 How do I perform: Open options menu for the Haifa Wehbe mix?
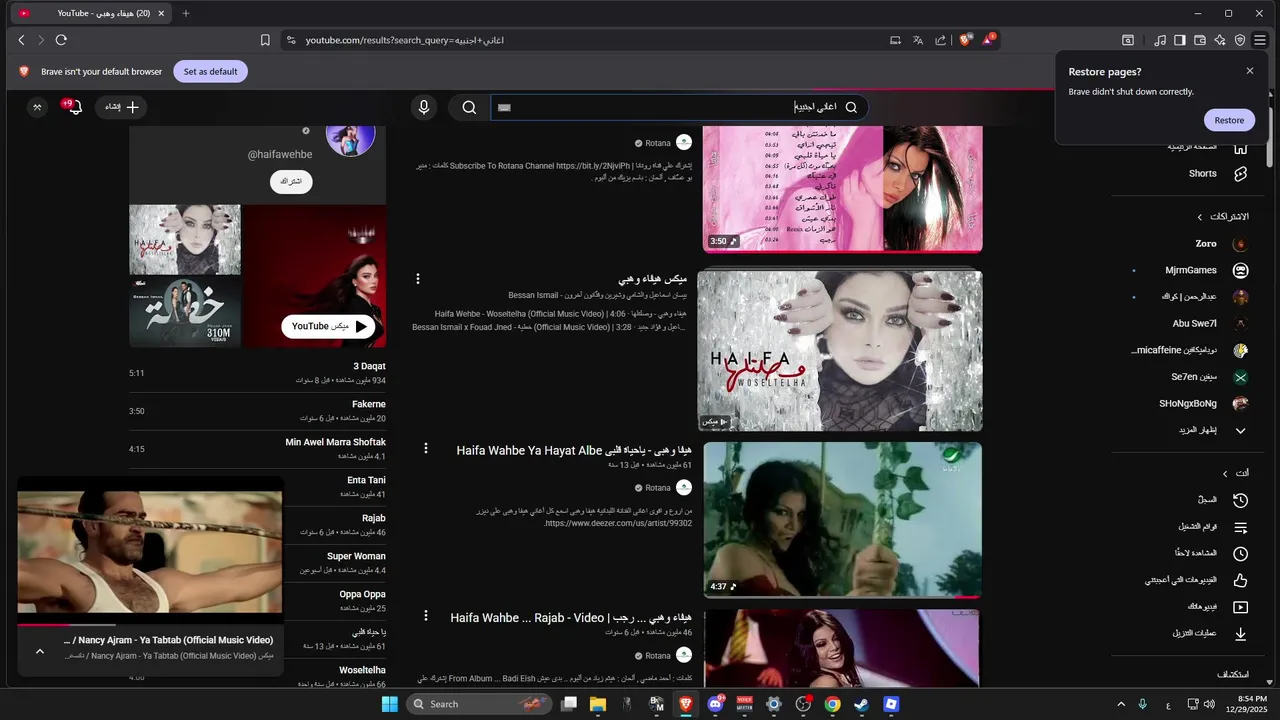[418, 279]
